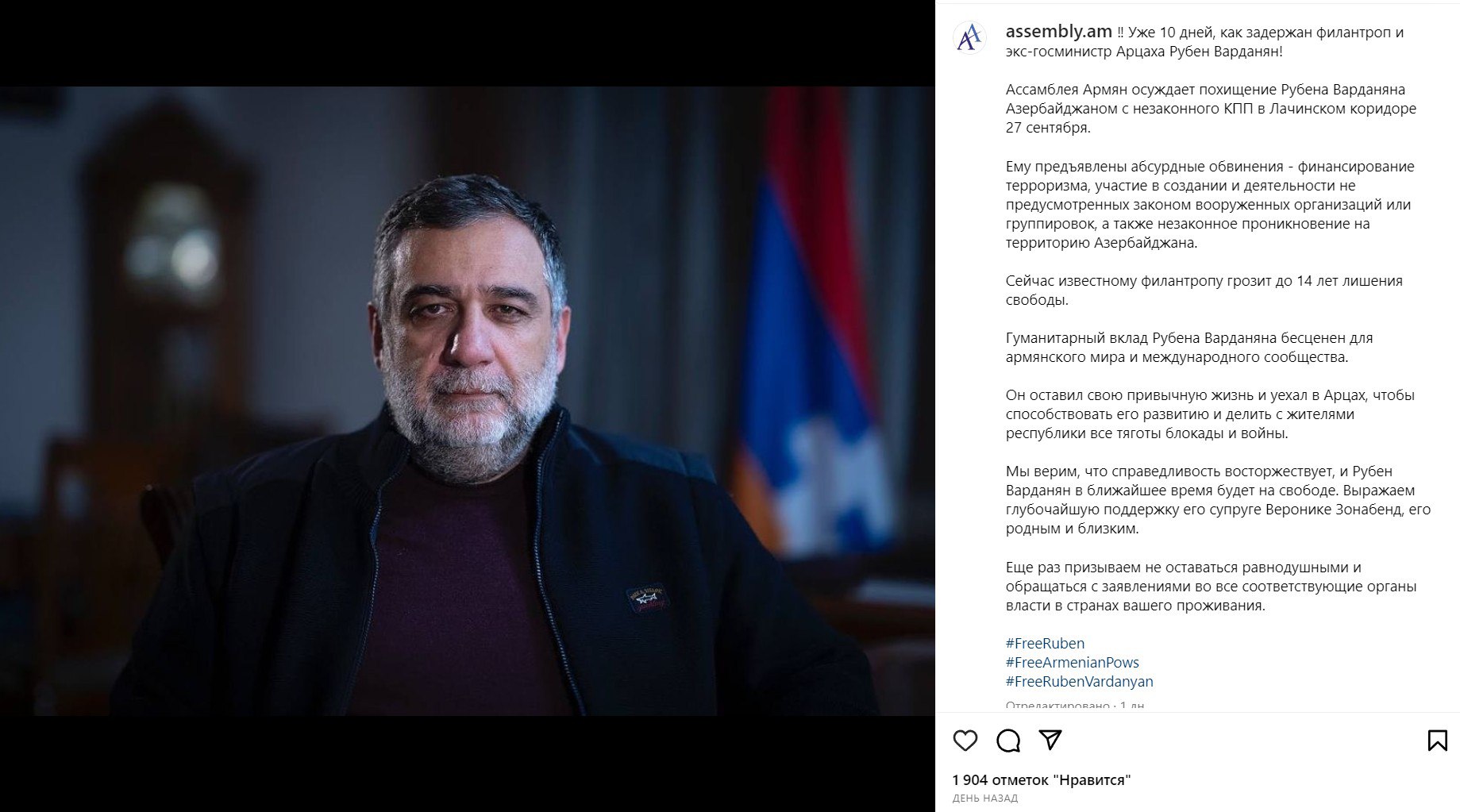Click the paragraph mentioning 14 лет
This screenshot has height=812, width=1460.
(1204, 290)
